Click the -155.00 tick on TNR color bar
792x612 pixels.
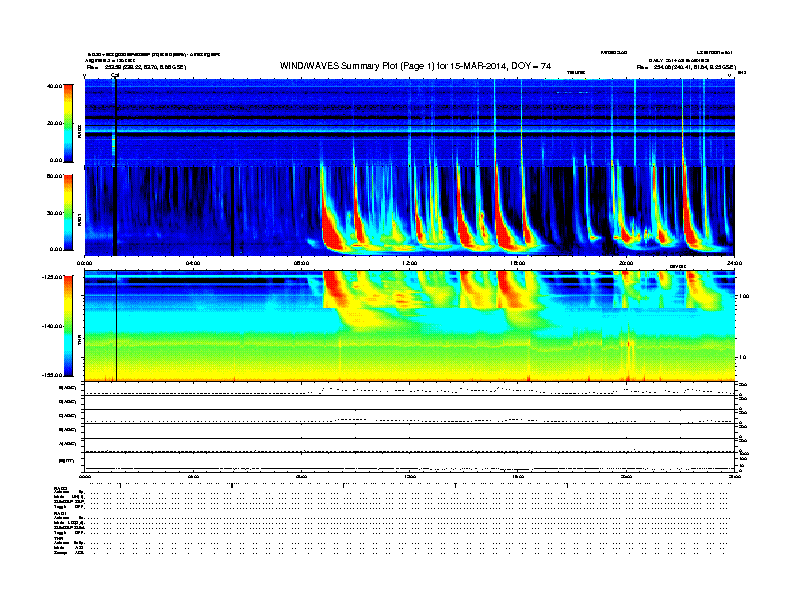[52, 375]
